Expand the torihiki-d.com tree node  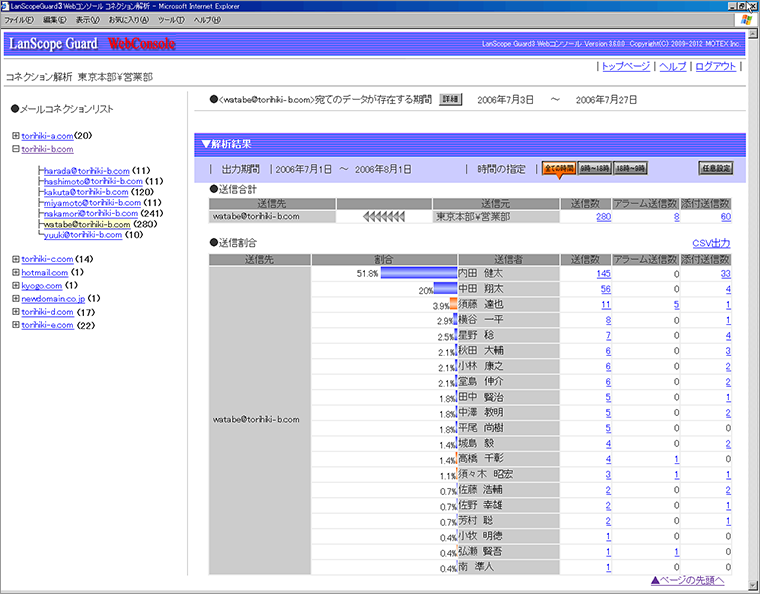click(16, 312)
